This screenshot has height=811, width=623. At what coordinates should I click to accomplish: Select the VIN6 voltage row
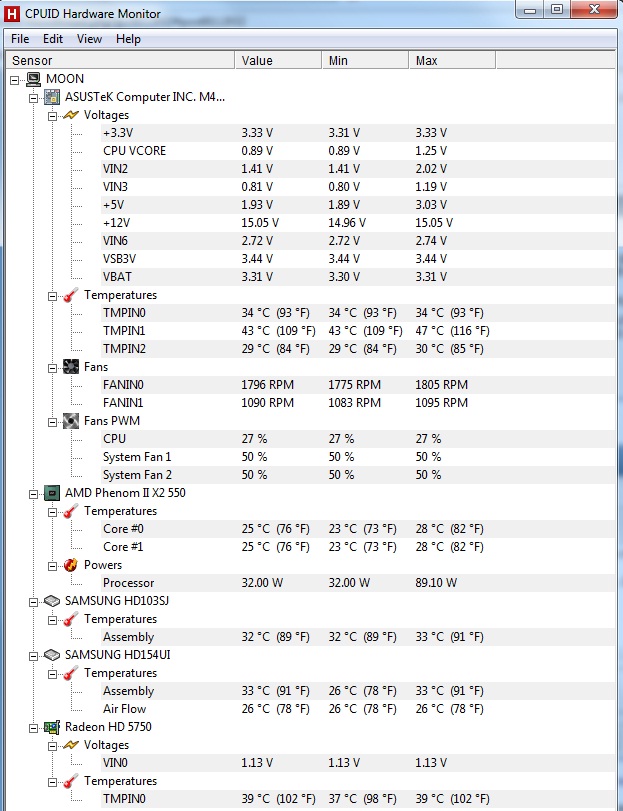click(358, 241)
